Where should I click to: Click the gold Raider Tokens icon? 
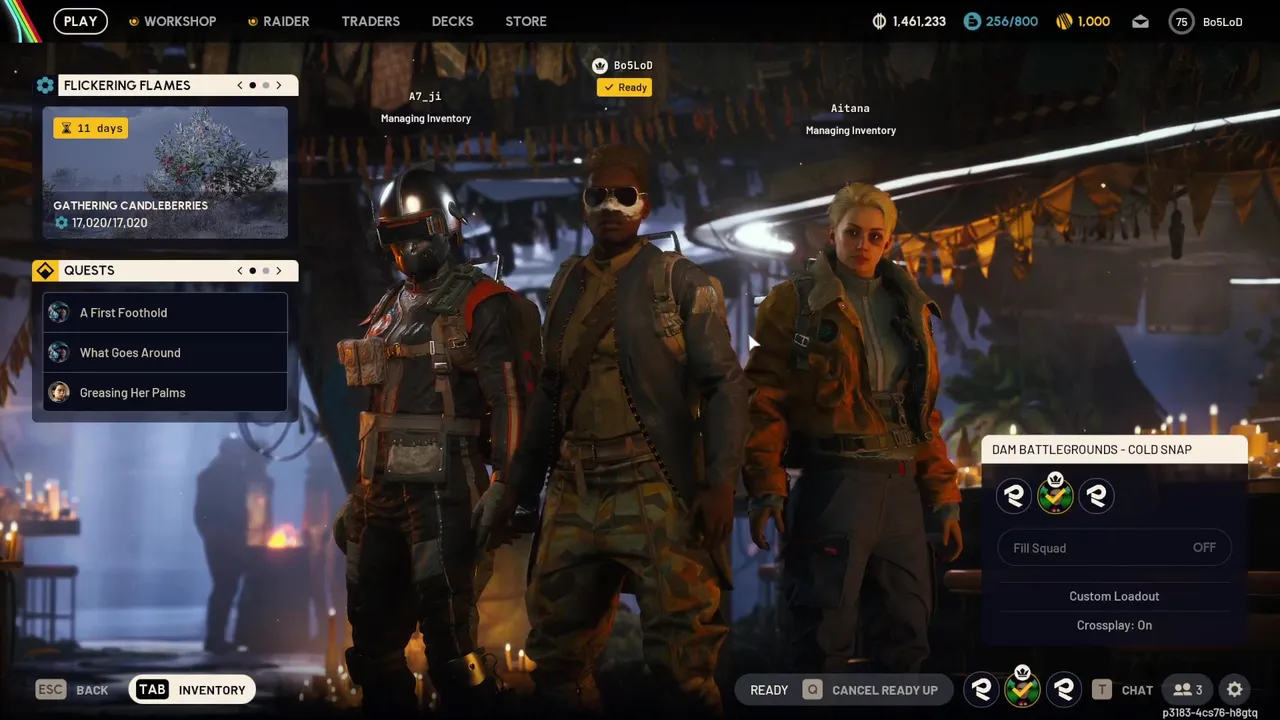pyautogui.click(x=1064, y=21)
